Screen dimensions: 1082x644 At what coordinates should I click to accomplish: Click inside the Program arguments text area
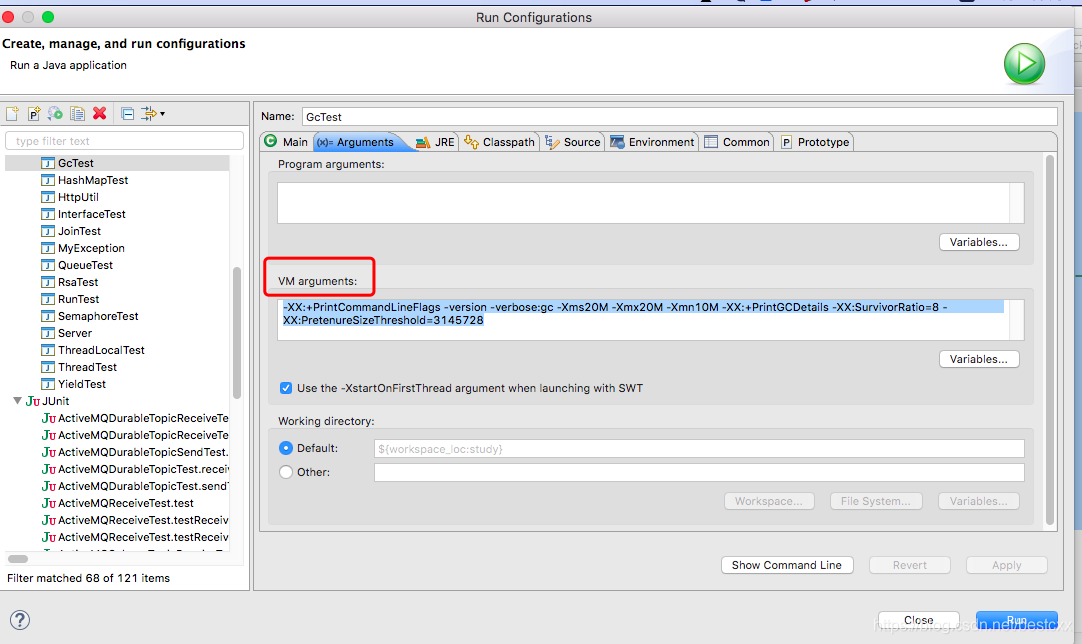[x=643, y=203]
